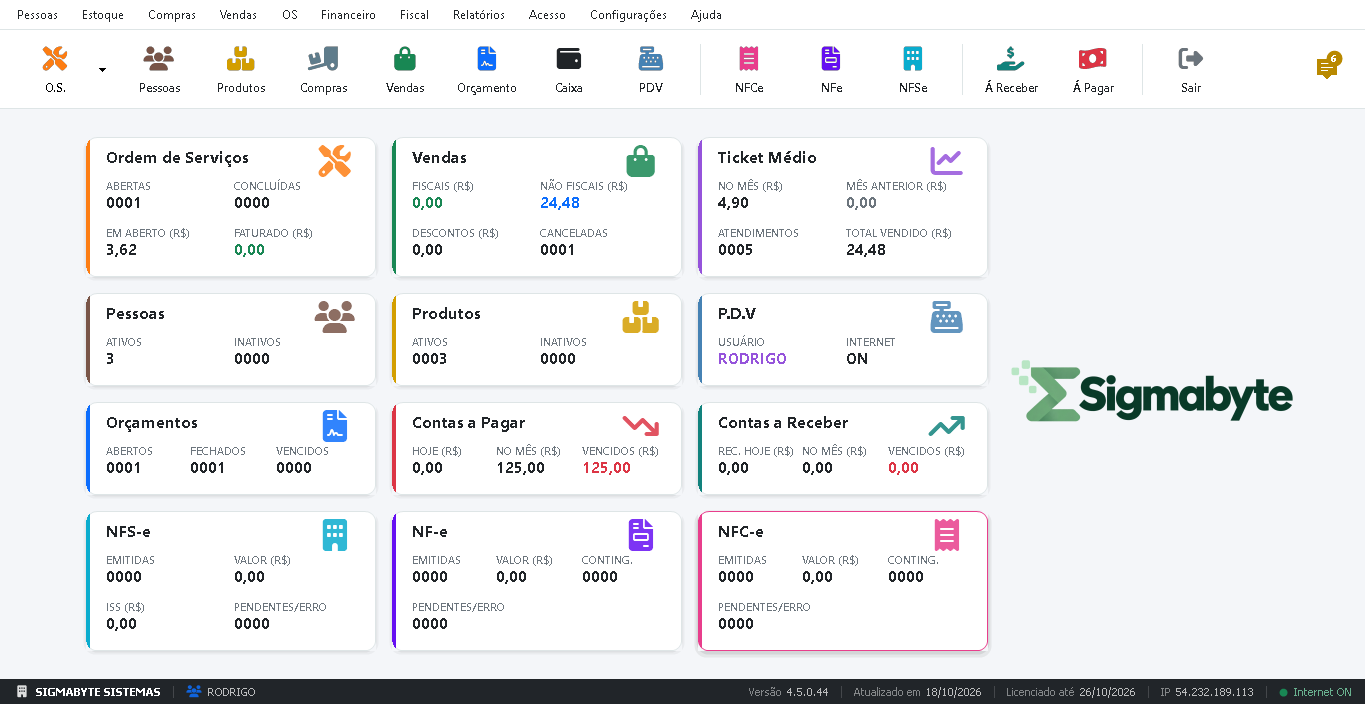Open the NFSe building icon
This screenshot has height=704, width=1365.
913,59
